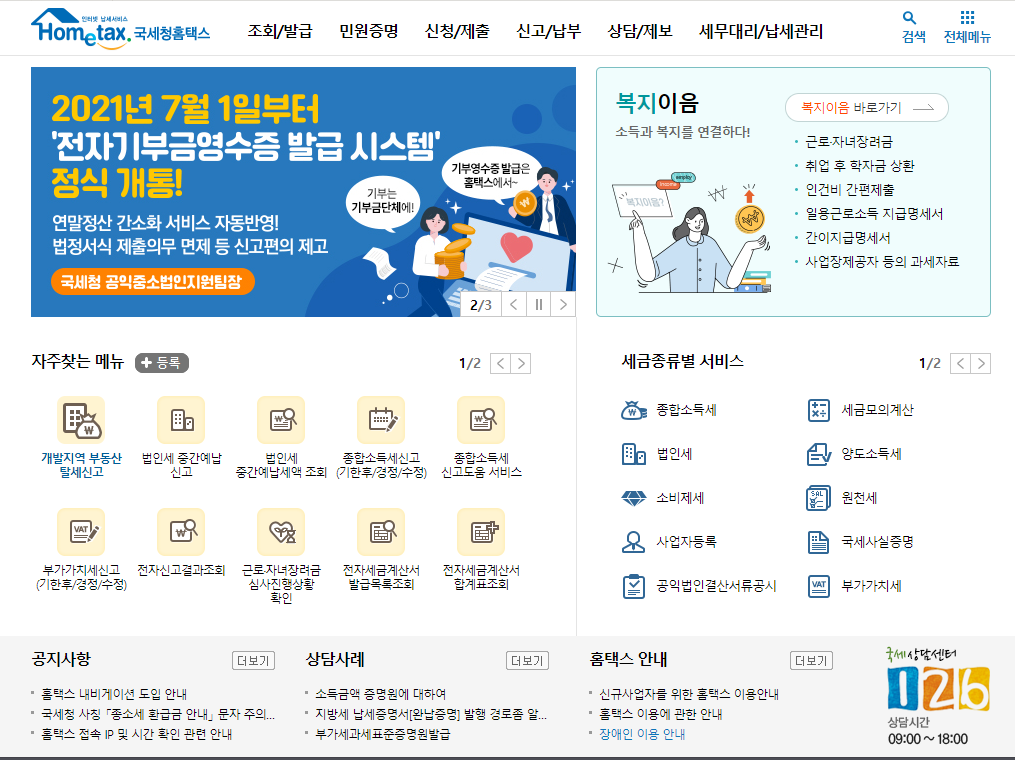Go to next 세금종류별 서비스 page
Viewport: 1015px width, 760px height.
pyautogui.click(x=981, y=364)
